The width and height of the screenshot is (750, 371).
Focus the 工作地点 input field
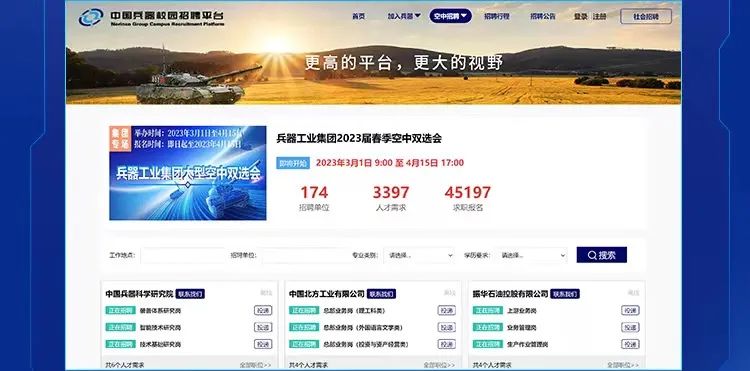click(x=183, y=255)
